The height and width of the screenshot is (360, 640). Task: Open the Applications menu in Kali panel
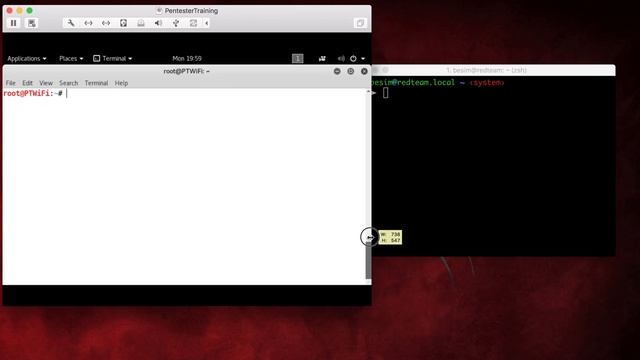point(27,58)
